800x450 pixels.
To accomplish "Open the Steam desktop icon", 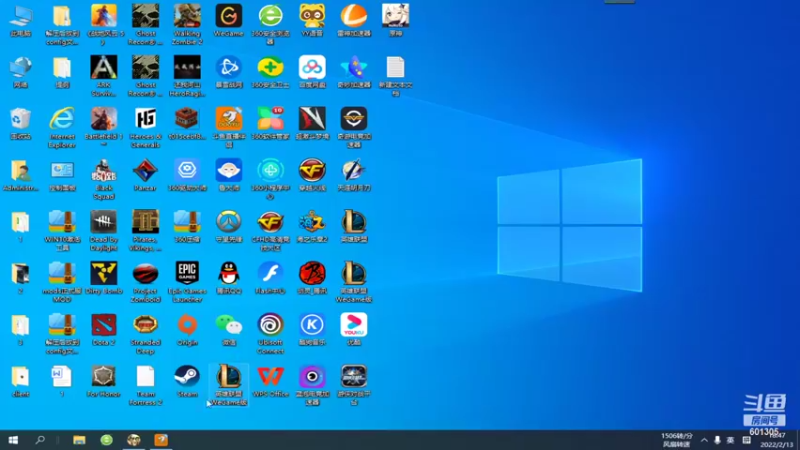I will coord(187,381).
